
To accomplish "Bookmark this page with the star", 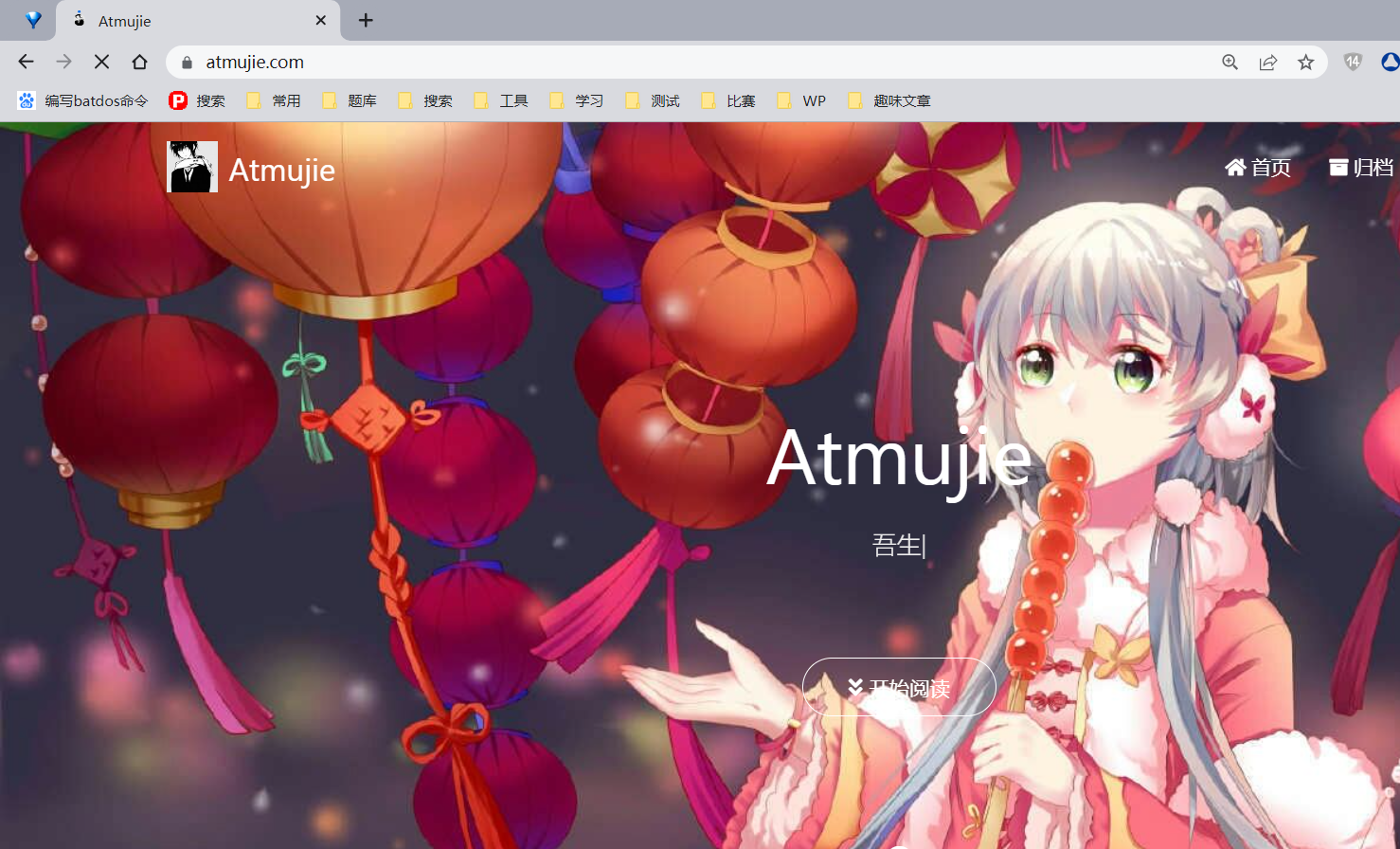I will [x=1305, y=62].
